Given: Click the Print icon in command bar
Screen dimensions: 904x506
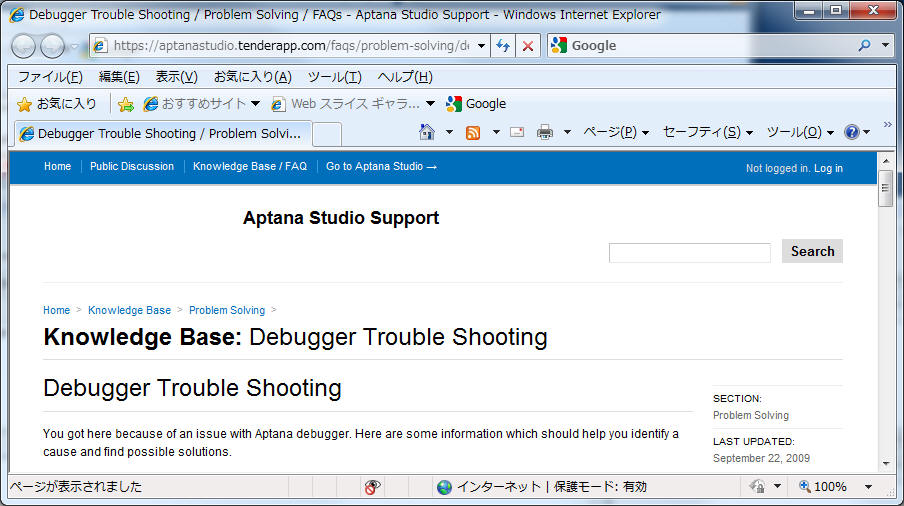Looking at the screenshot, I should pos(545,132).
